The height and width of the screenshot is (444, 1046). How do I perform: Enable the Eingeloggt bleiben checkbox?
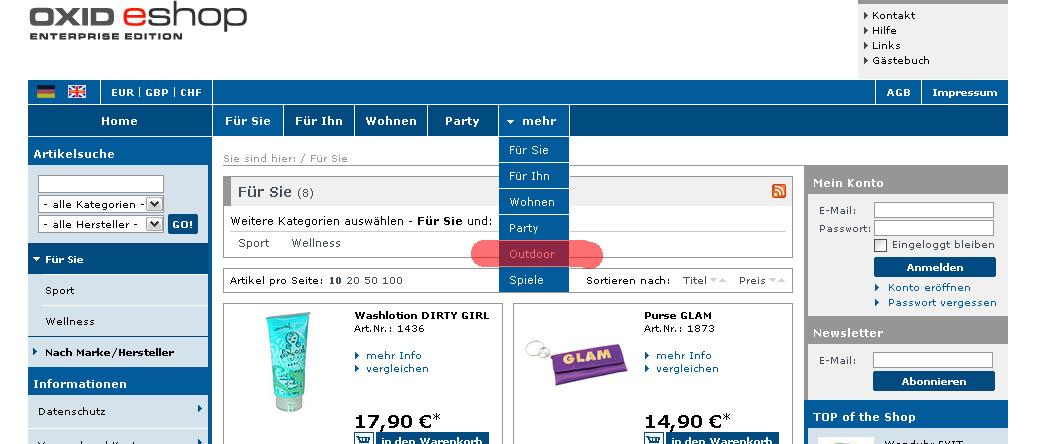(x=881, y=245)
